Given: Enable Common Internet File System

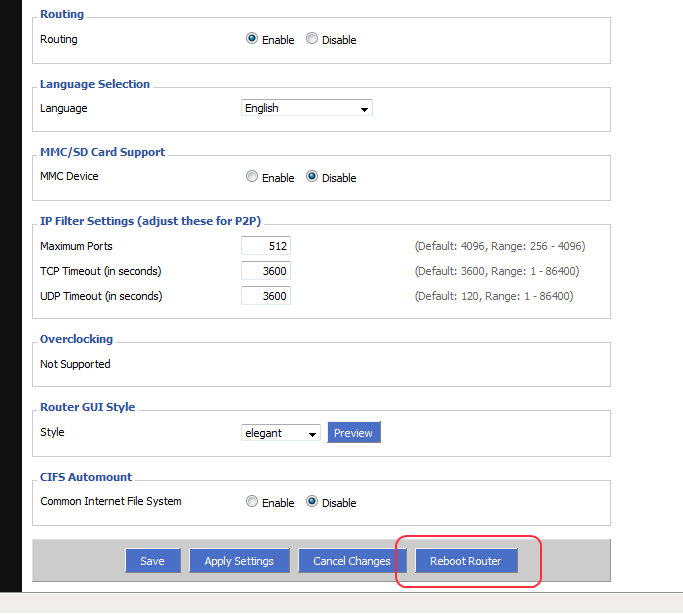Looking at the screenshot, I should [x=252, y=501].
